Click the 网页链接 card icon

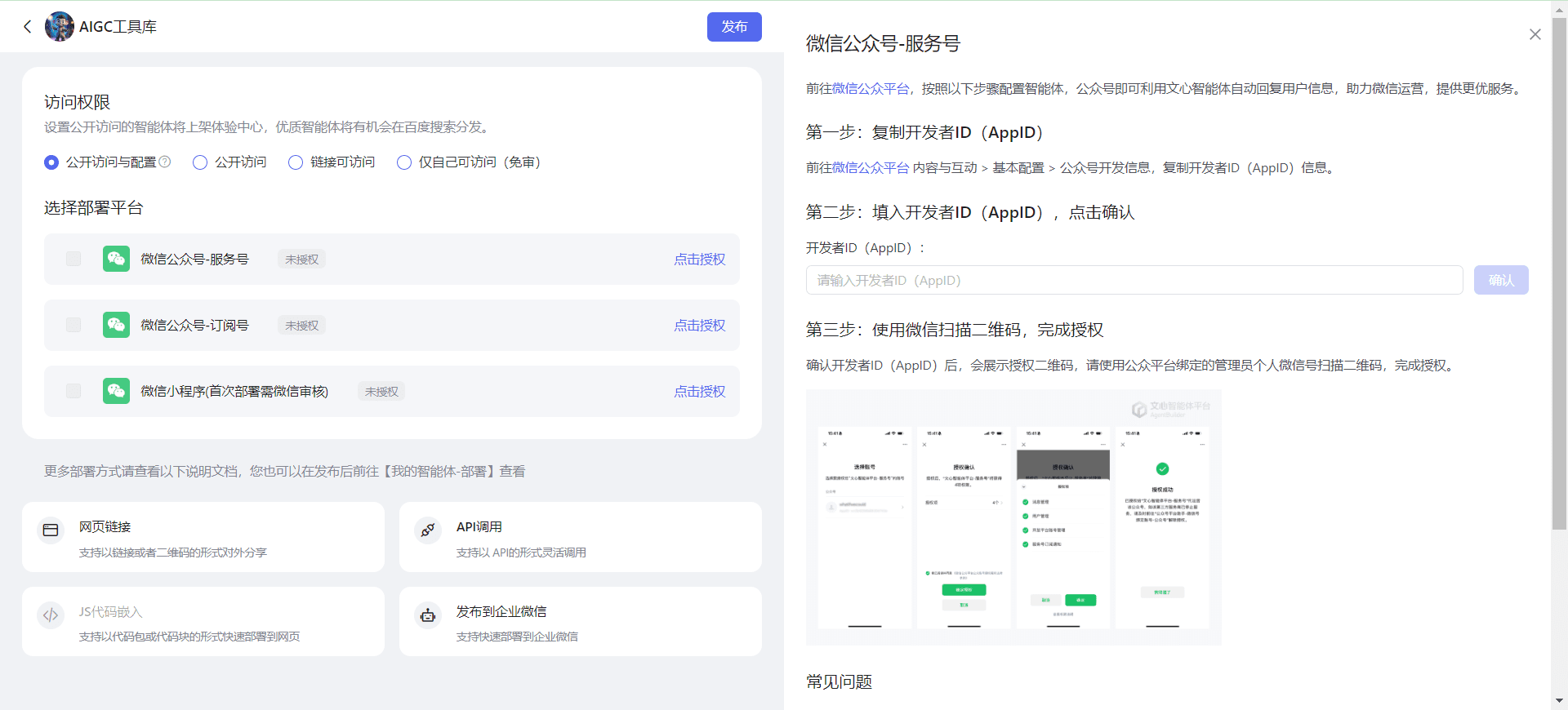pyautogui.click(x=51, y=530)
